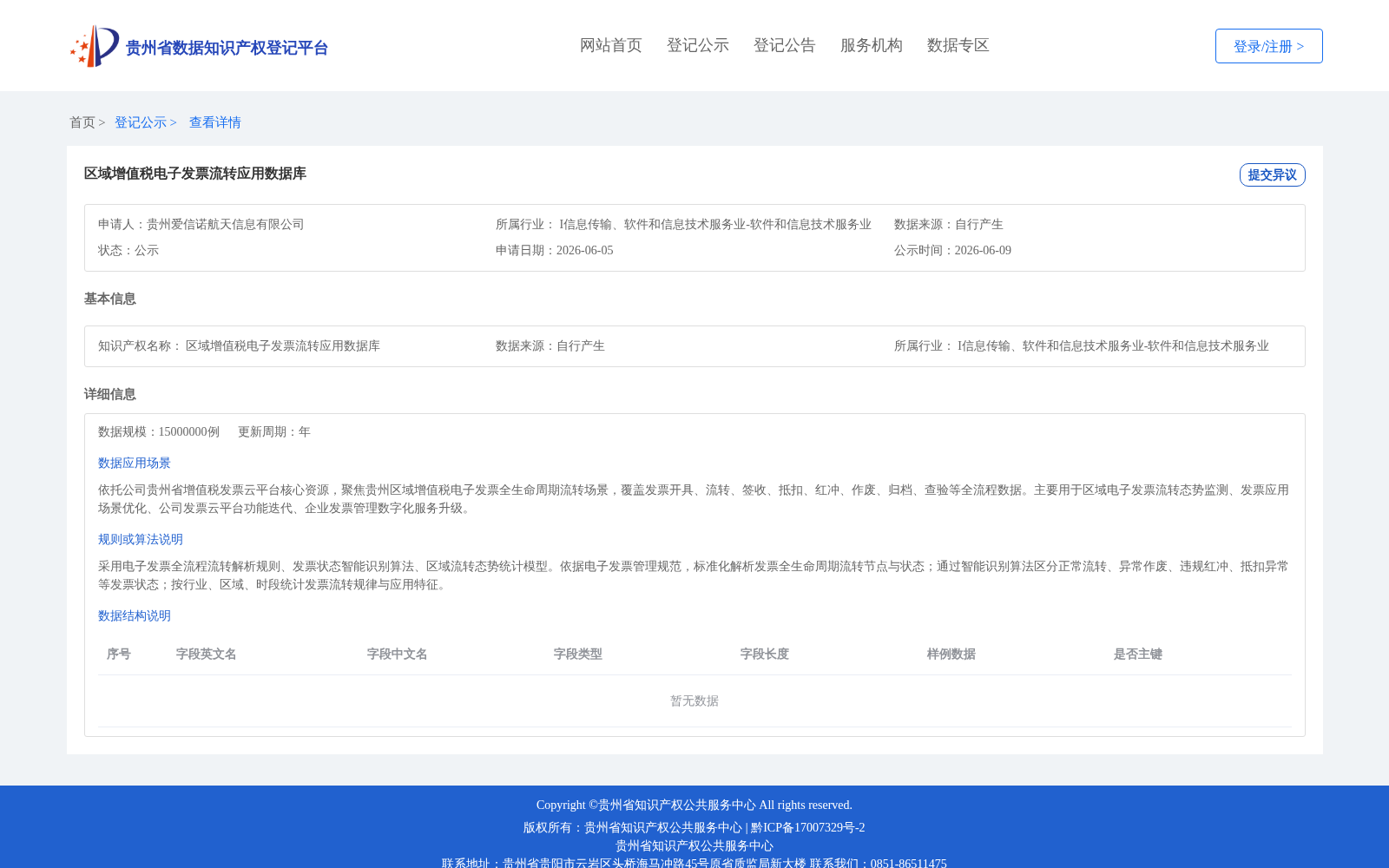This screenshot has width=1389, height=868.
Task: Click the 详细信息 section heading
Action: coord(110,394)
